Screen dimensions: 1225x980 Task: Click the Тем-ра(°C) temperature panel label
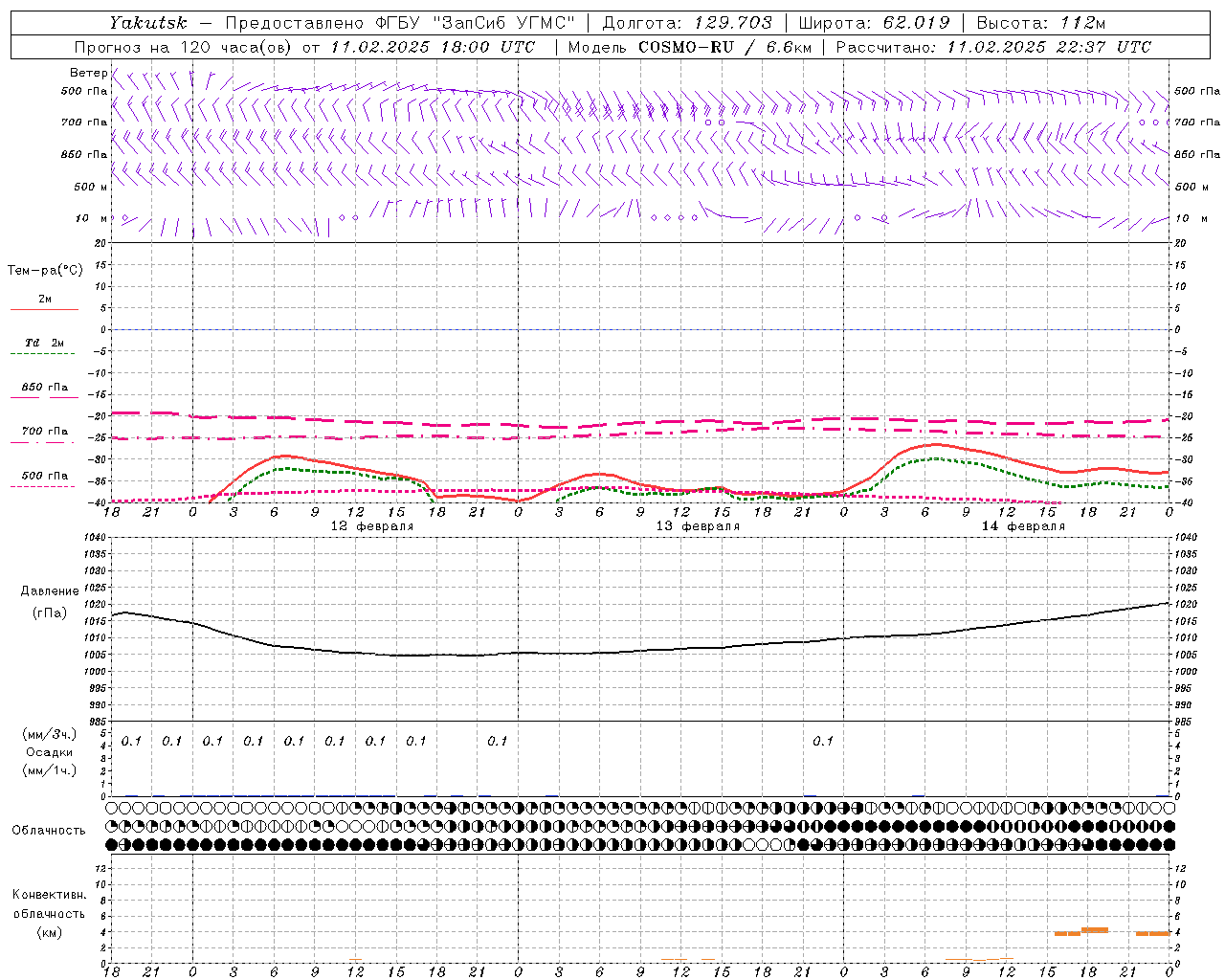(x=45, y=271)
